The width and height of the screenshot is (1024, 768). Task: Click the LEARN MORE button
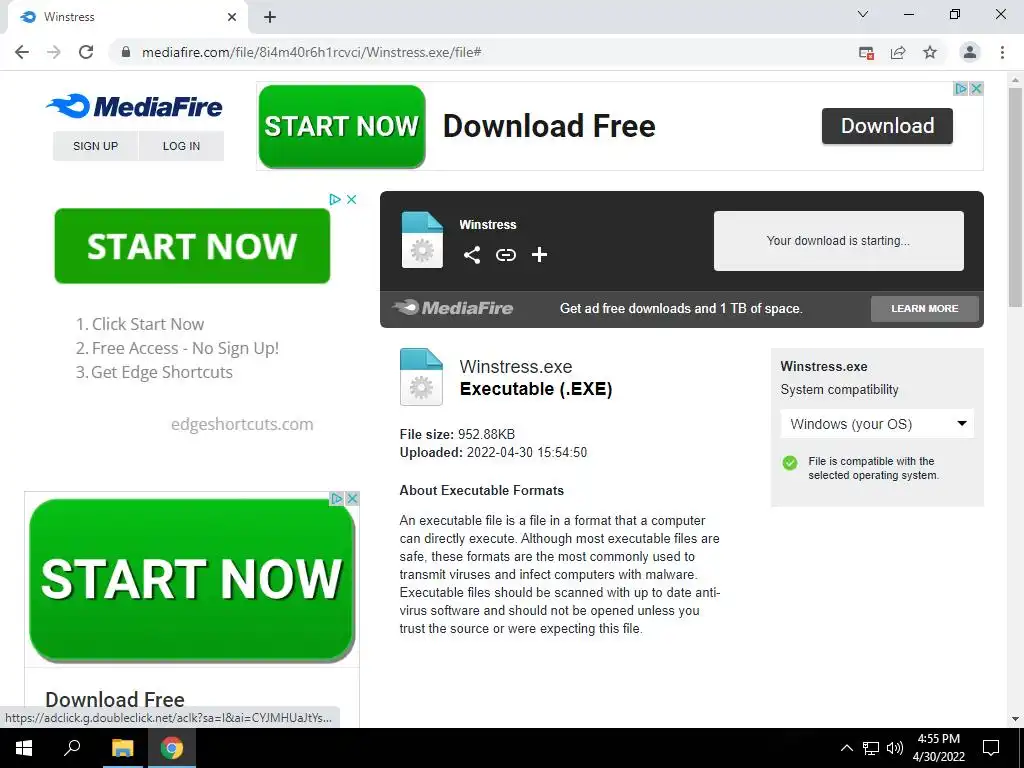tap(925, 308)
